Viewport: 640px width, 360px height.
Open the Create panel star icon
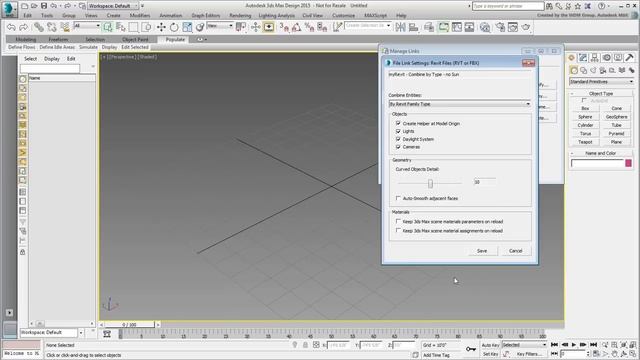click(x=571, y=58)
